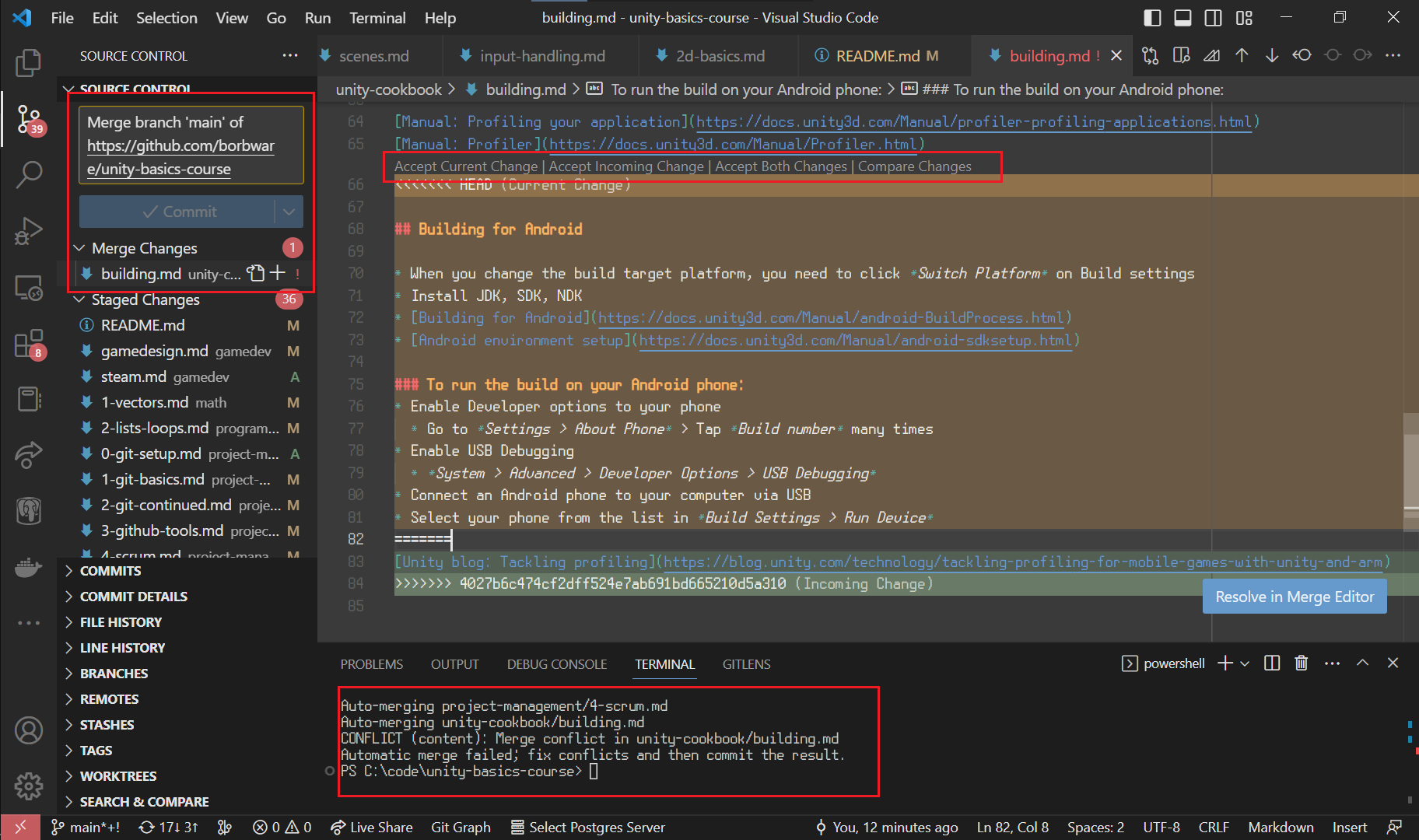Open the Search view in activity bar
Viewport: 1419px width, 840px height.
coord(28,175)
